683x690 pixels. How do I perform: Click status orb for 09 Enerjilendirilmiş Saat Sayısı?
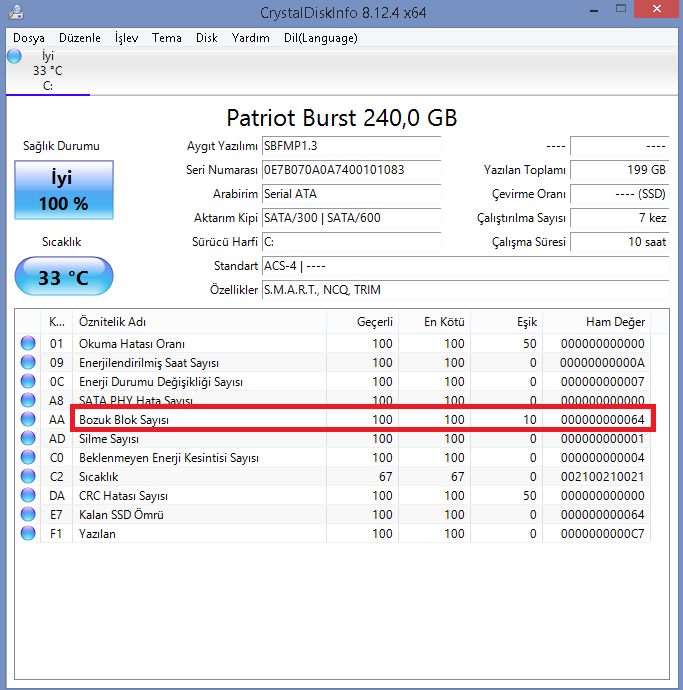tap(28, 362)
